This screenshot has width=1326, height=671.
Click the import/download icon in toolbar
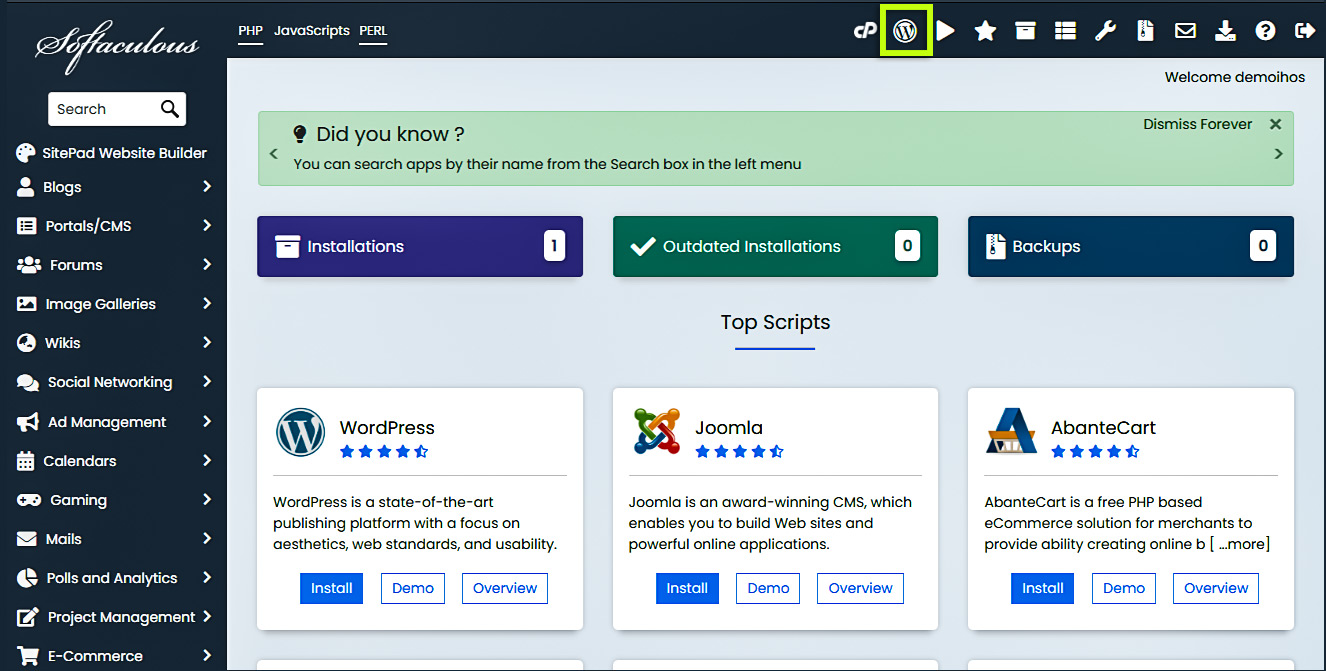pos(1225,31)
